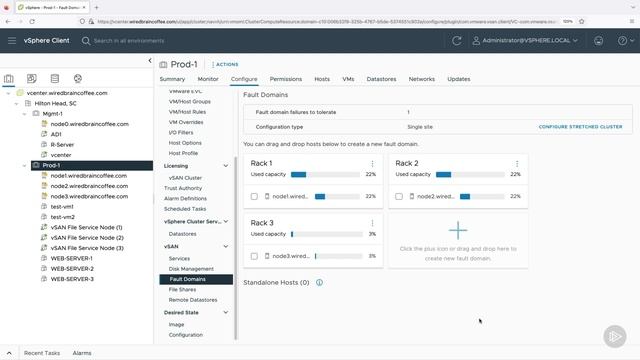Image resolution: width=640 pixels, height=360 pixels.
Task: Open Recent Tasks bottom tab
Action: tap(42, 353)
